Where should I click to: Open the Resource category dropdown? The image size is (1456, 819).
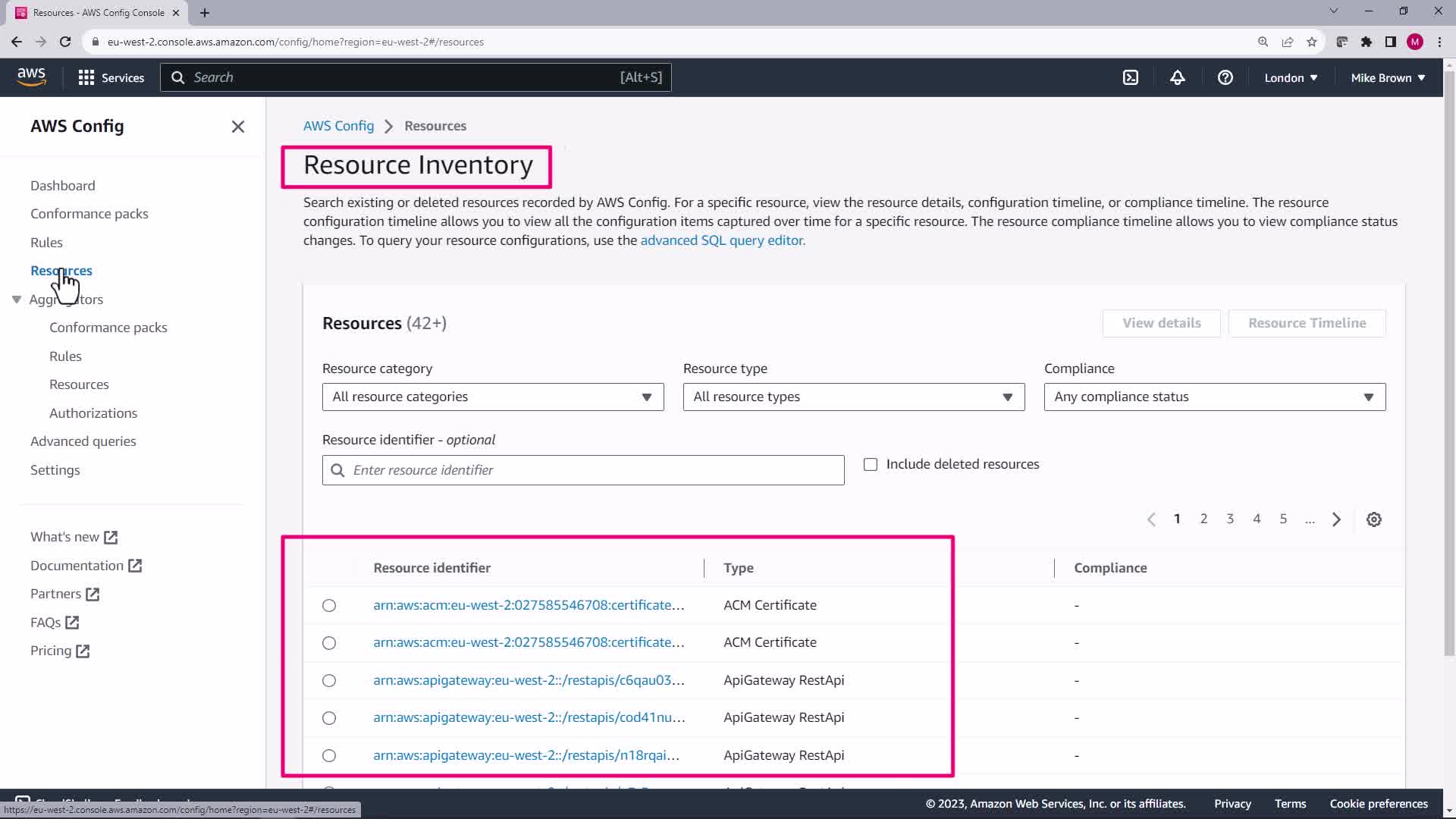point(492,397)
